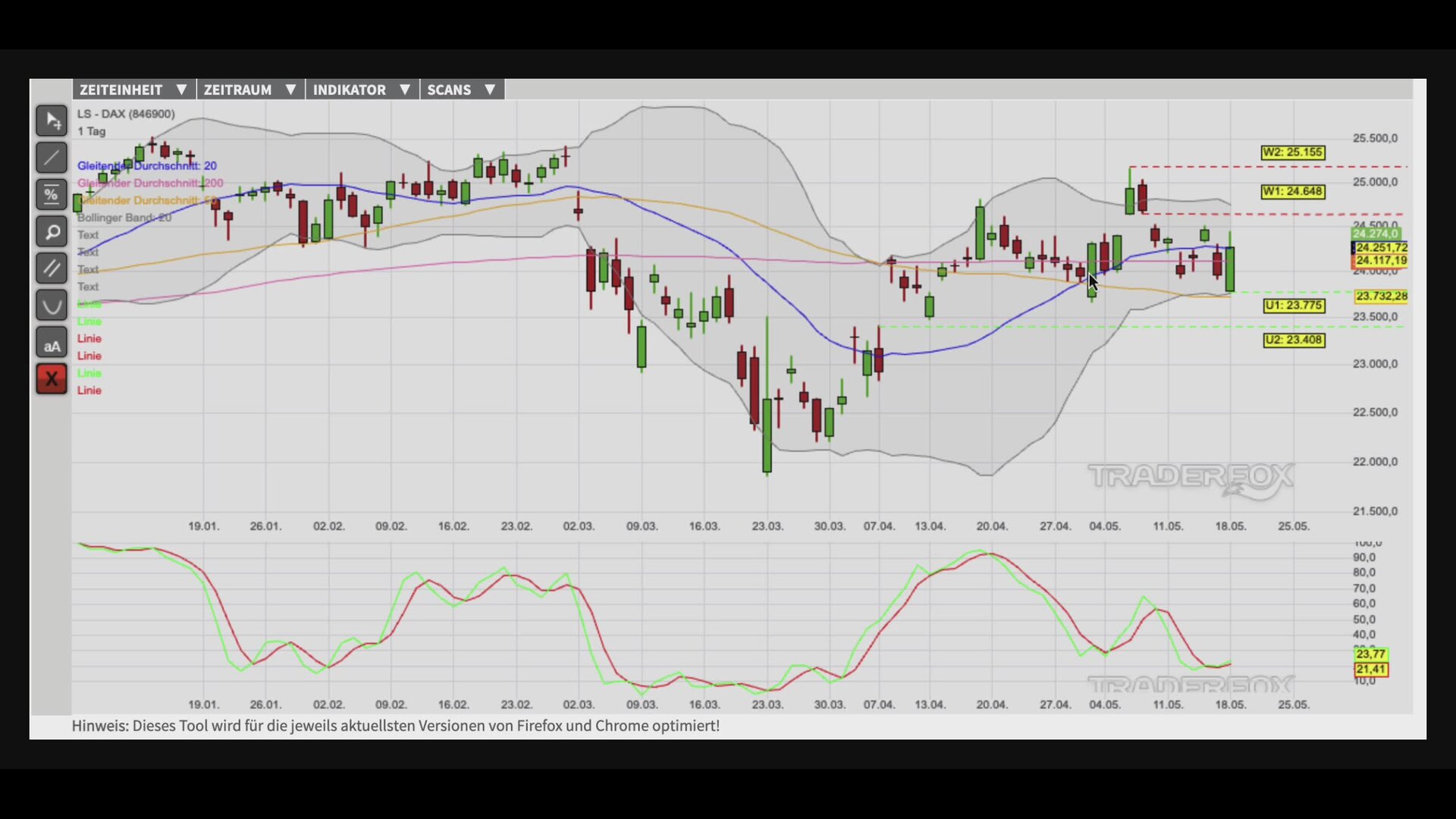Click the Bollinger Band: 20 legend
The image size is (1456, 819).
pos(124,218)
